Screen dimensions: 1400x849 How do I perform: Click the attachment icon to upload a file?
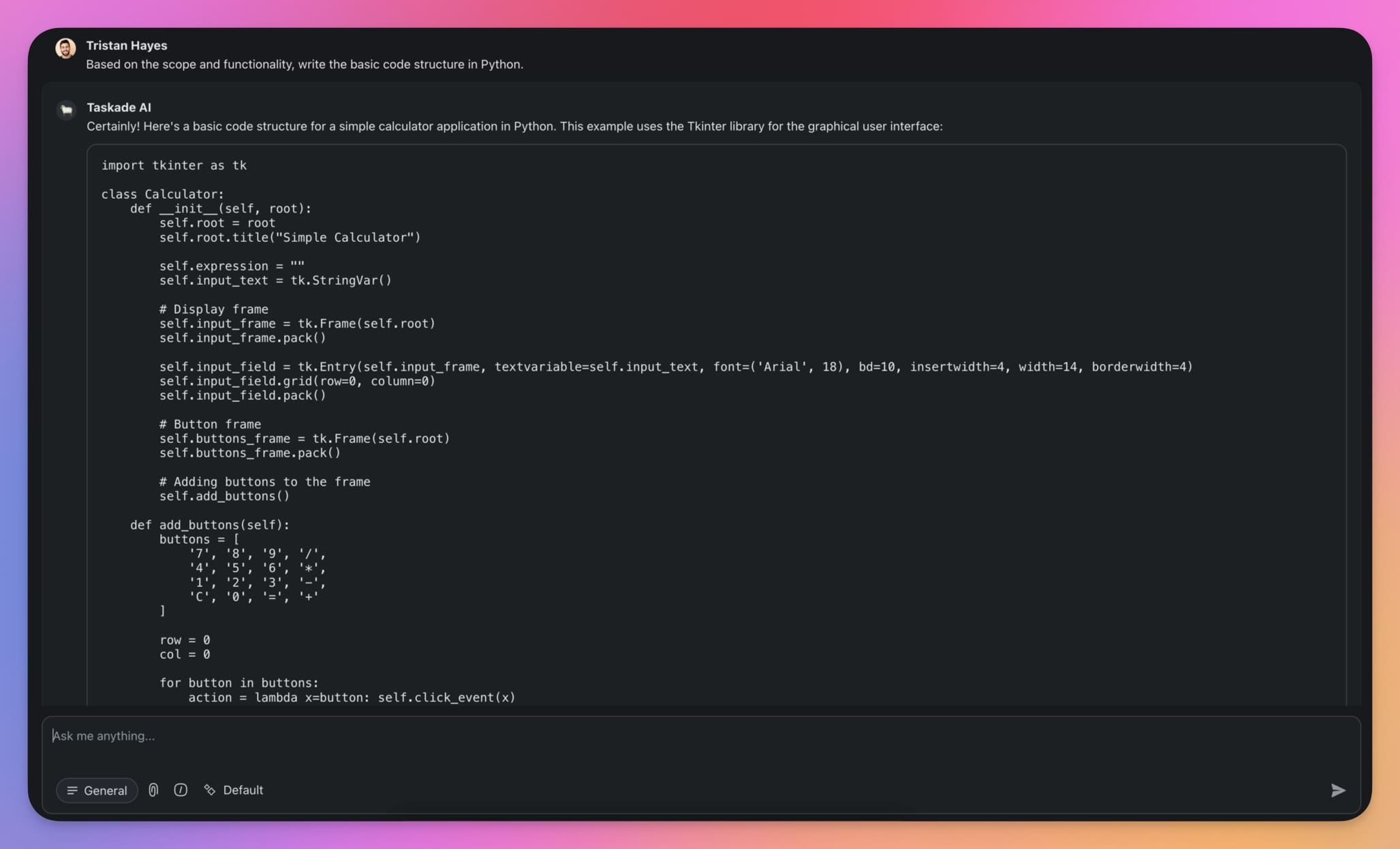pos(153,790)
